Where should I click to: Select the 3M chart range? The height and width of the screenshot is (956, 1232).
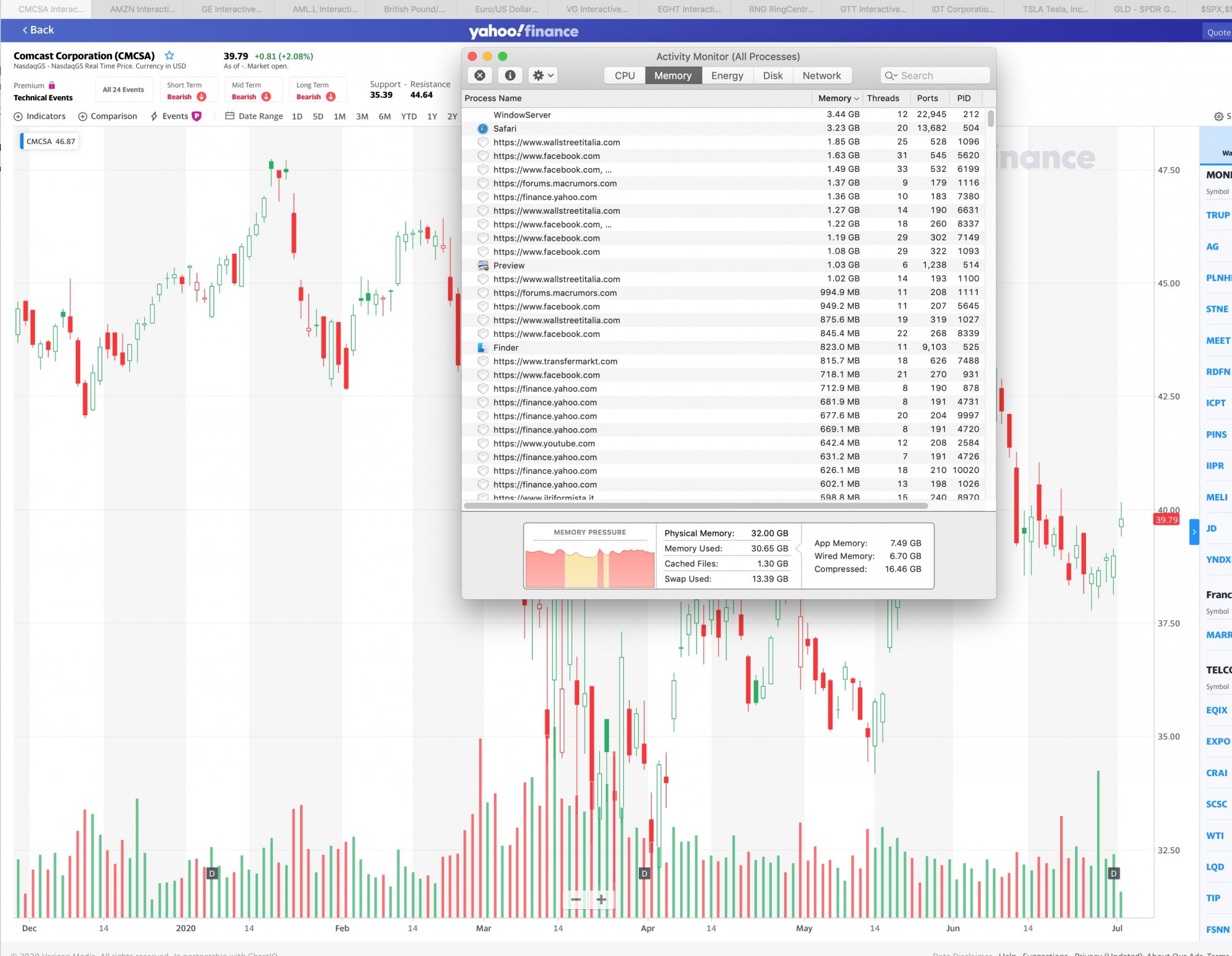pyautogui.click(x=362, y=116)
